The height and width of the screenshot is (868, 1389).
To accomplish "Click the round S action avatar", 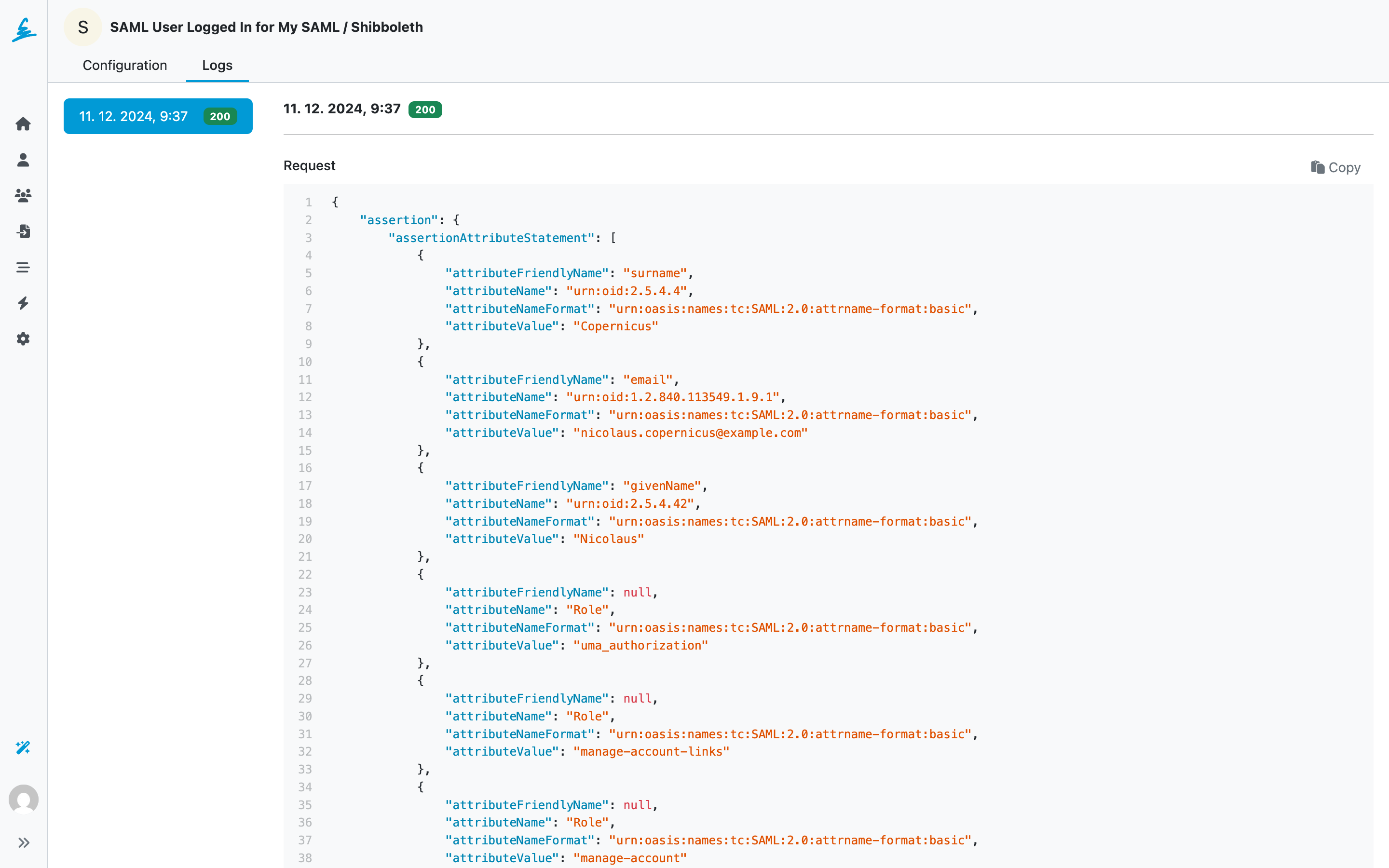I will point(82,27).
